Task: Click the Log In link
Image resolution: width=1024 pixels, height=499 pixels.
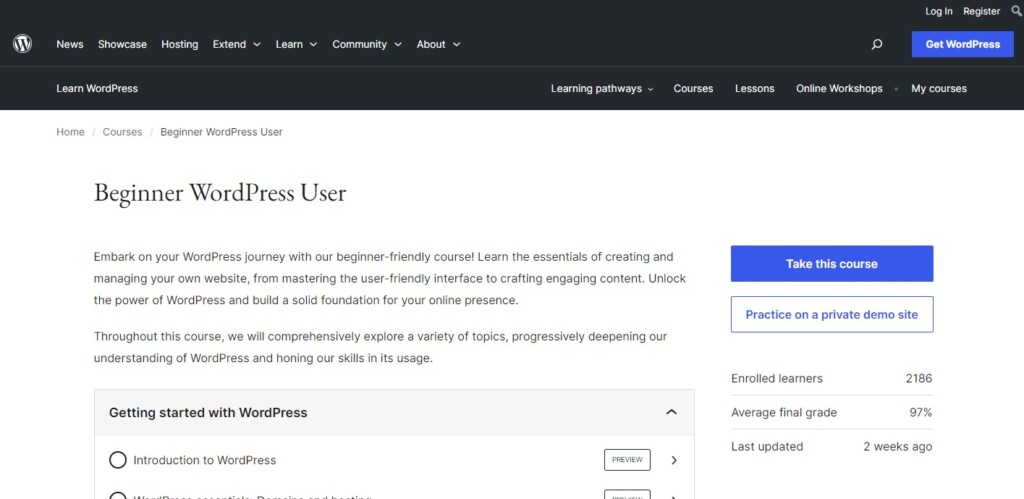Action: [x=938, y=11]
